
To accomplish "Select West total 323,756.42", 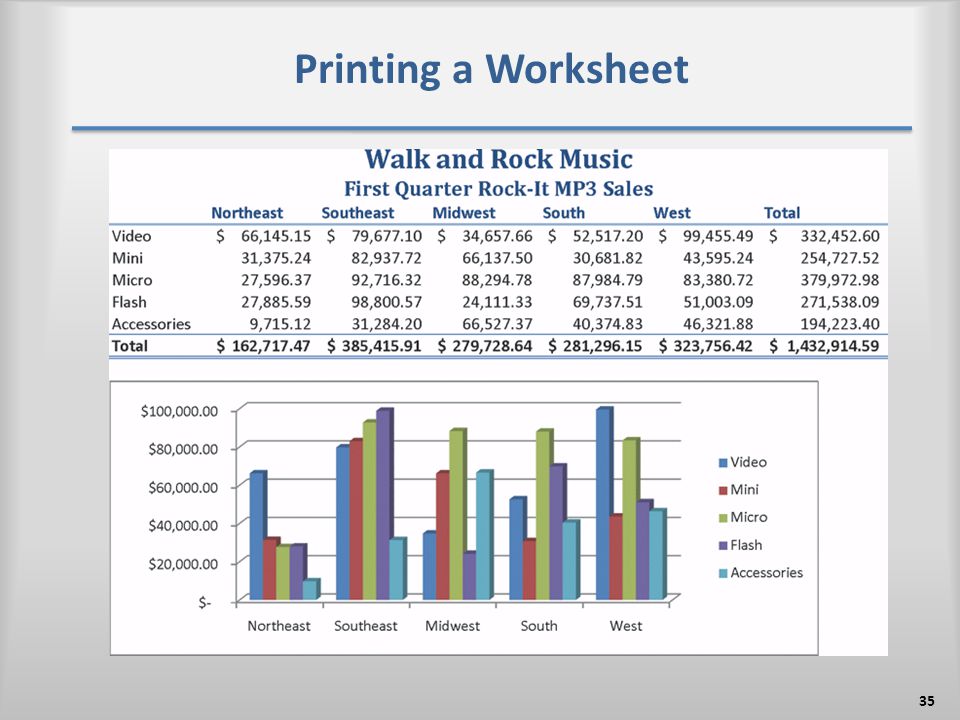I will click(714, 347).
